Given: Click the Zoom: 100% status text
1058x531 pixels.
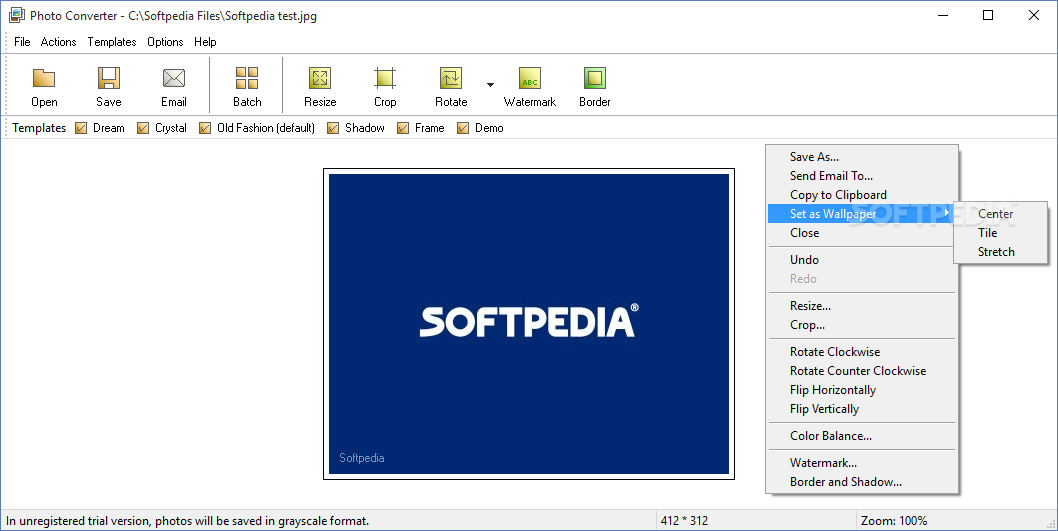Looking at the screenshot, I should 893,521.
